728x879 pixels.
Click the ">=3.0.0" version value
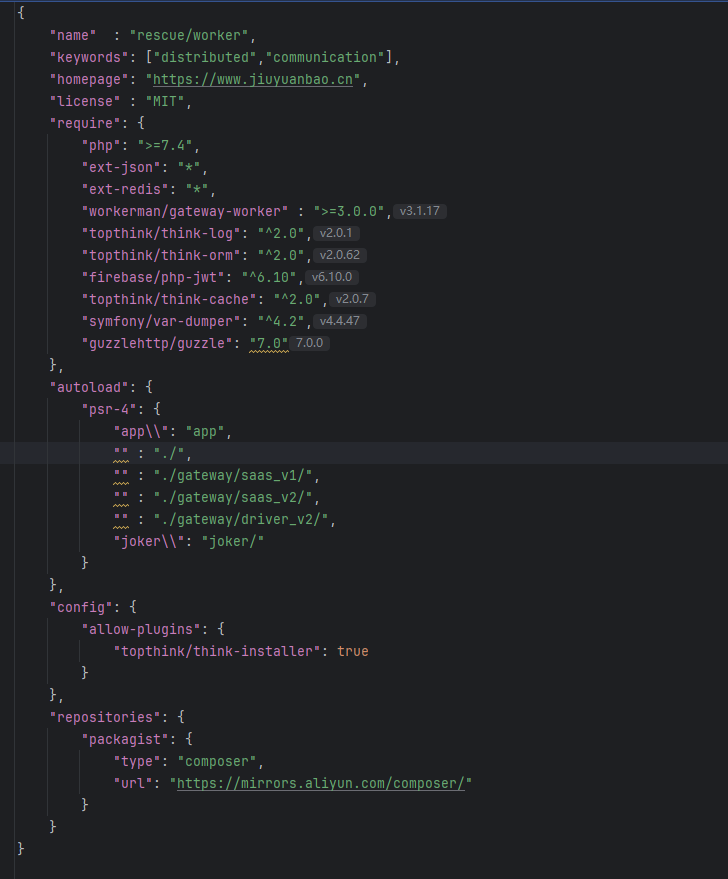pyautogui.click(x=349, y=211)
